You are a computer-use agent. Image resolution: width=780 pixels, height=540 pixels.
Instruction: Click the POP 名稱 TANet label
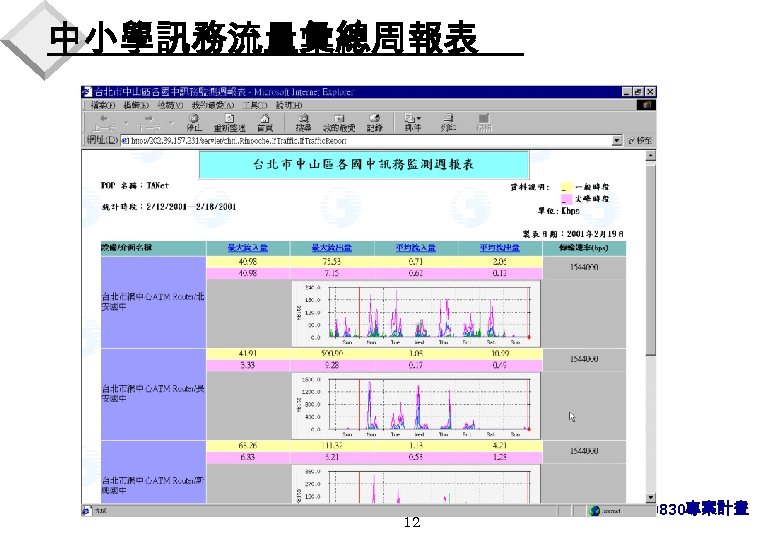(x=135, y=186)
